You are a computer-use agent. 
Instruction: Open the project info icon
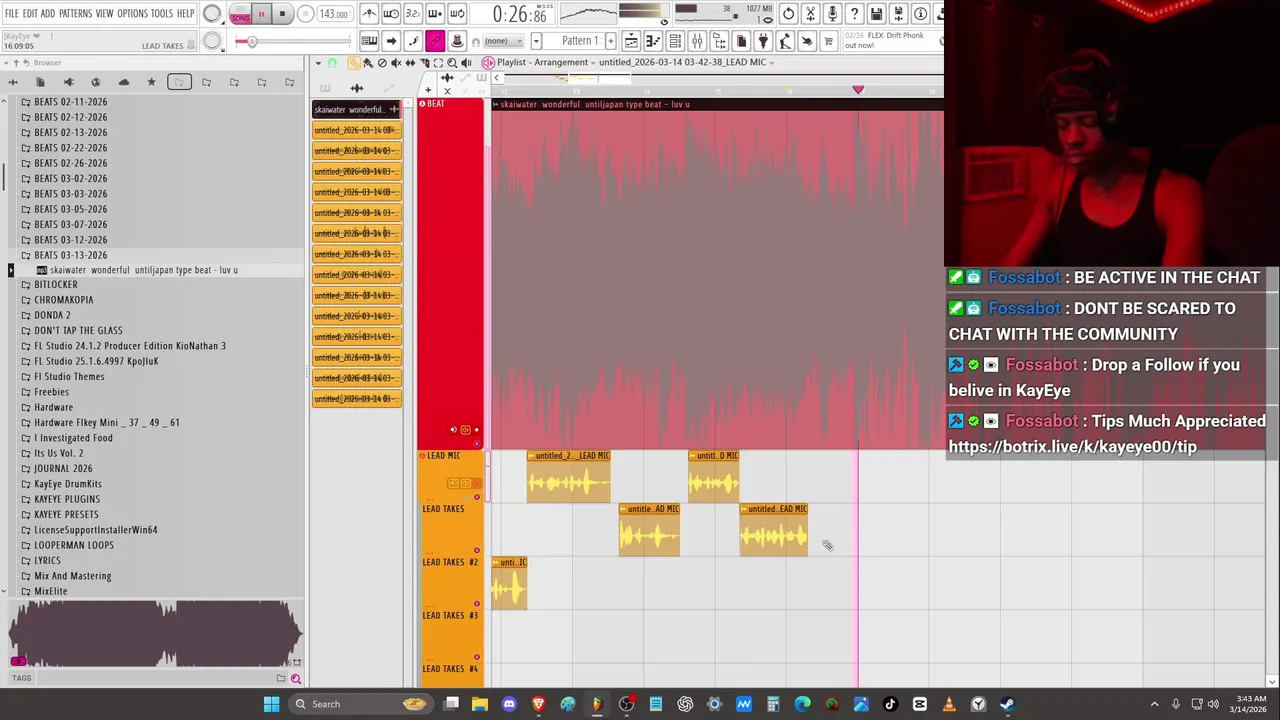tap(920, 14)
